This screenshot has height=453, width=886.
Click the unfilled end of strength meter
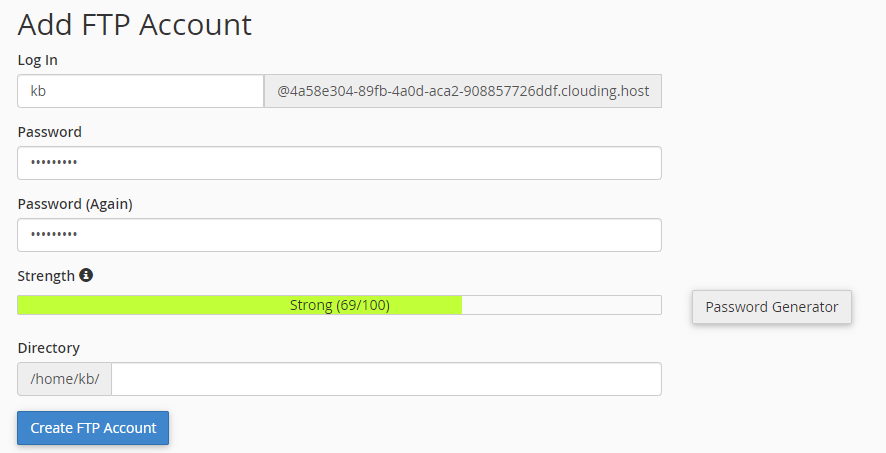[562, 305]
